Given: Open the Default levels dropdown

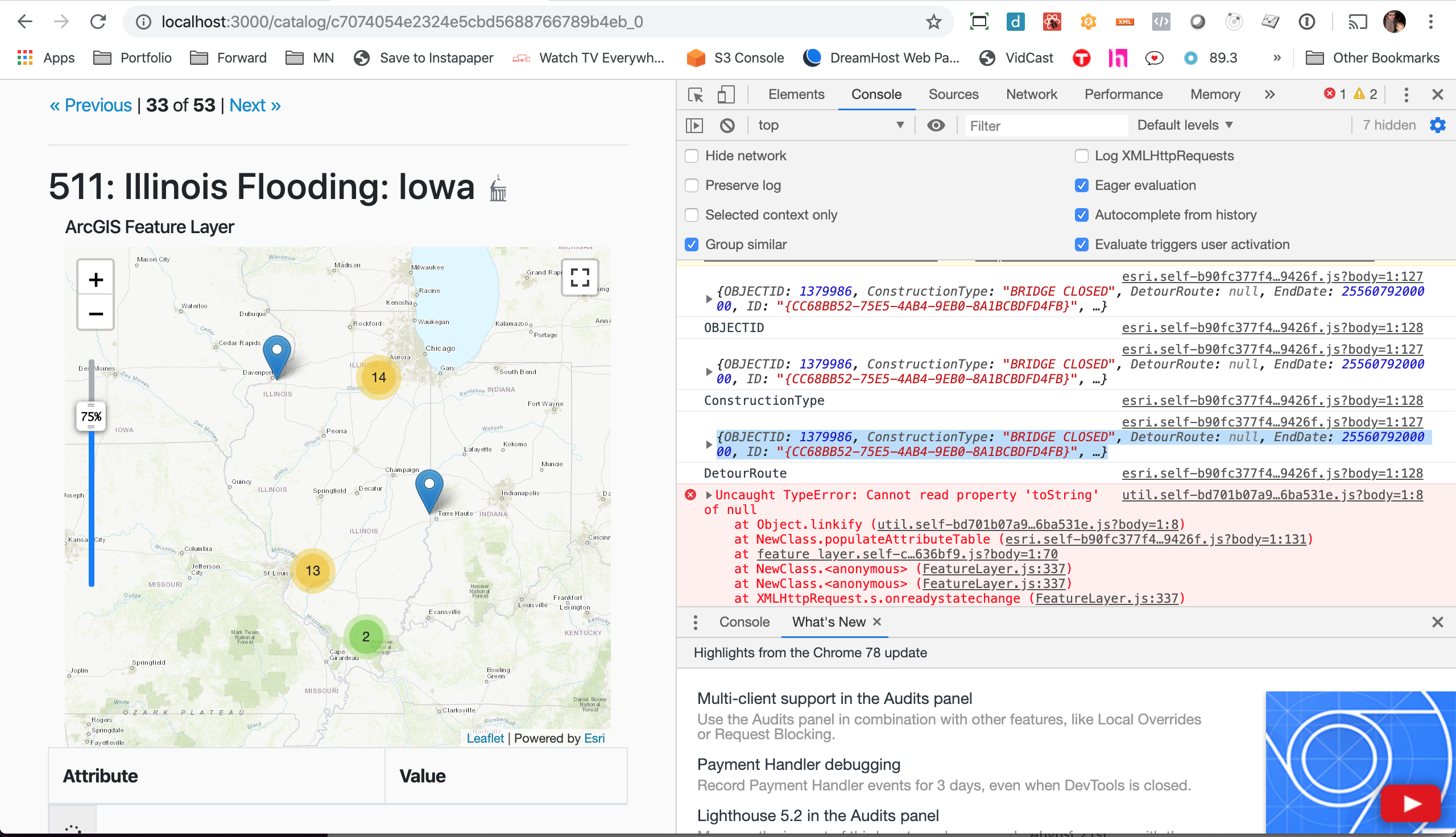Looking at the screenshot, I should [x=1184, y=125].
